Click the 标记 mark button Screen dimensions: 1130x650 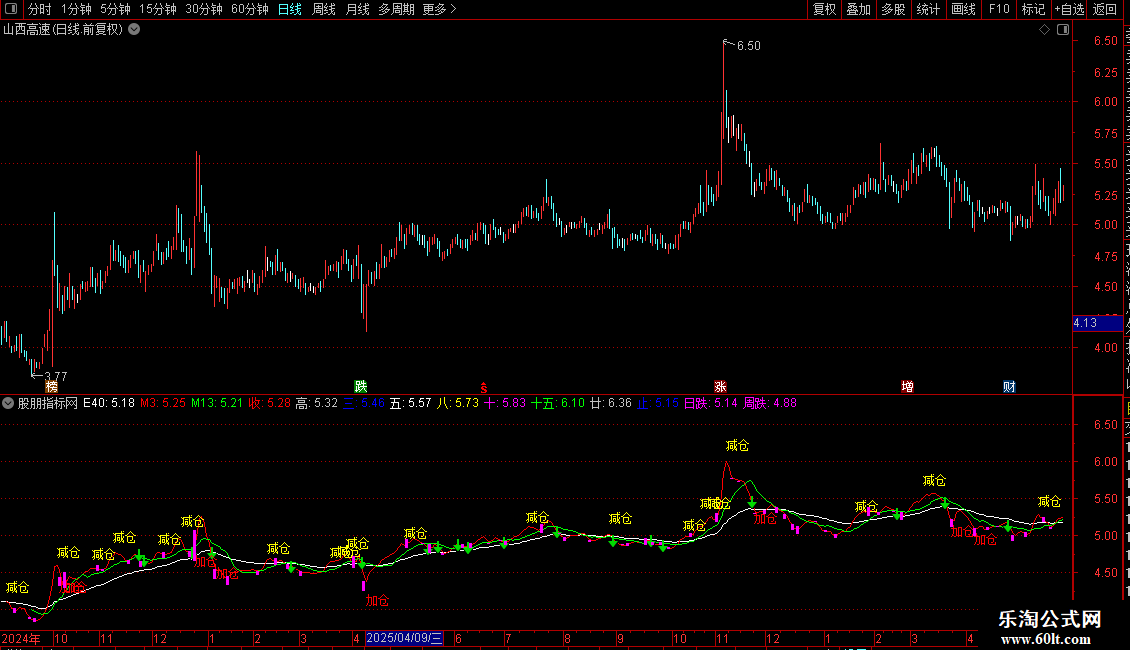[1033, 9]
